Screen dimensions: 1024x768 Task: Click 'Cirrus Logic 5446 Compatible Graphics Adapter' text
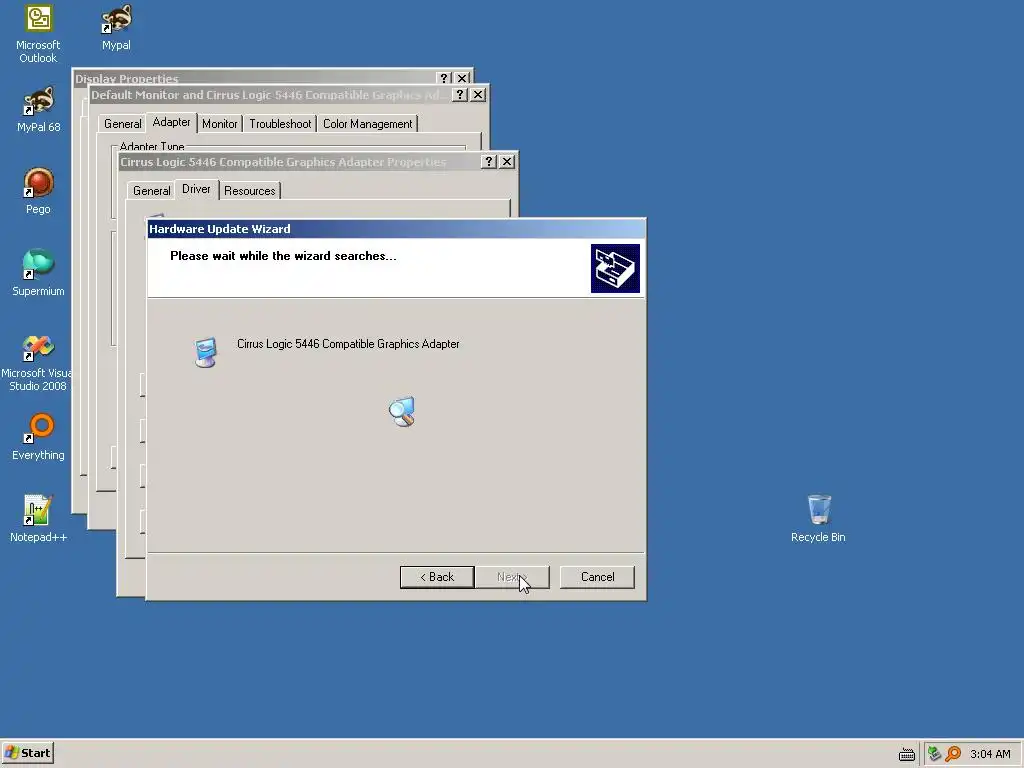click(348, 344)
